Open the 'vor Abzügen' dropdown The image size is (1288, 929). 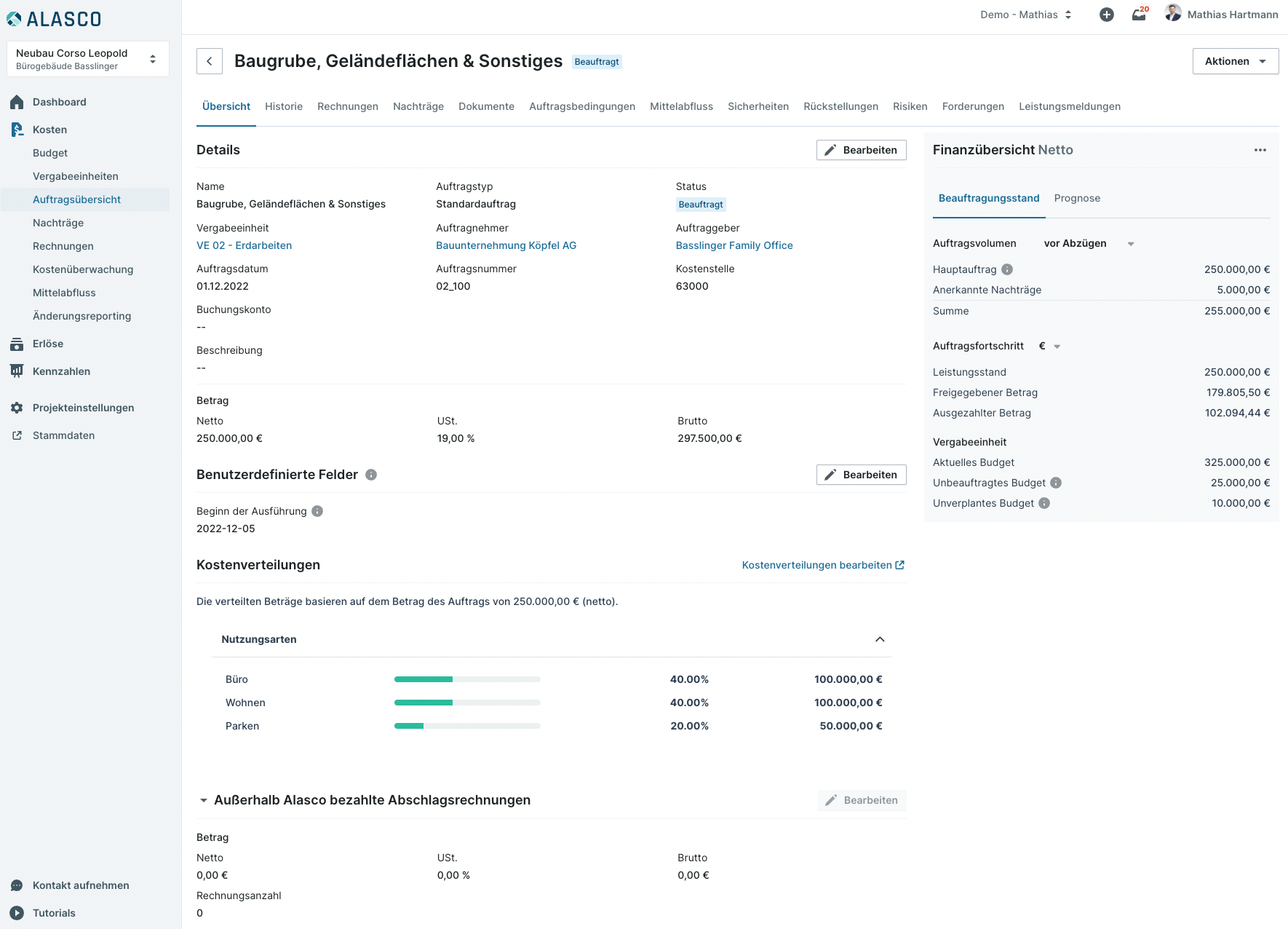tap(1089, 243)
